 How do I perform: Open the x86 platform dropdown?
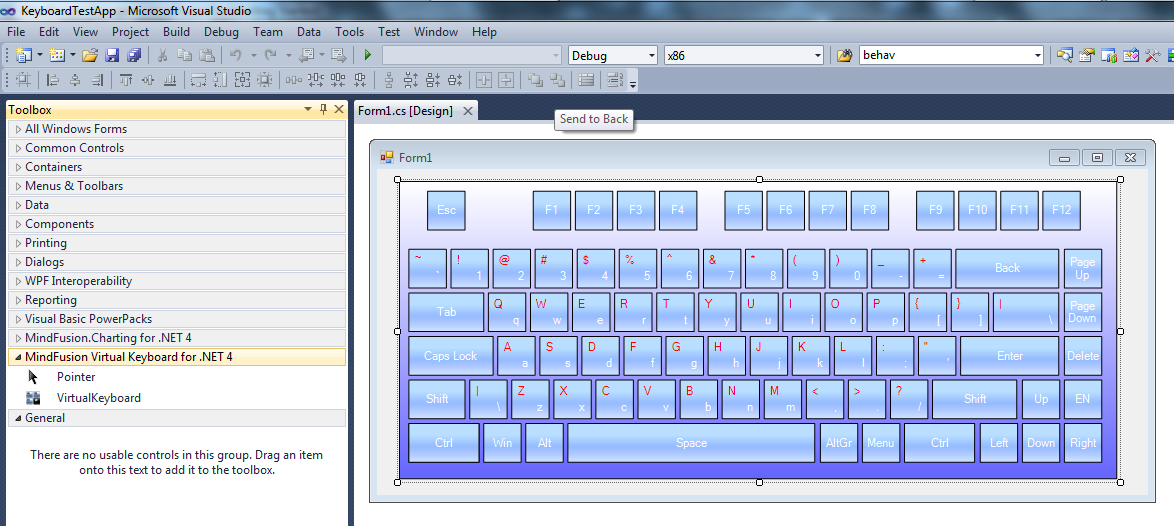[818, 55]
